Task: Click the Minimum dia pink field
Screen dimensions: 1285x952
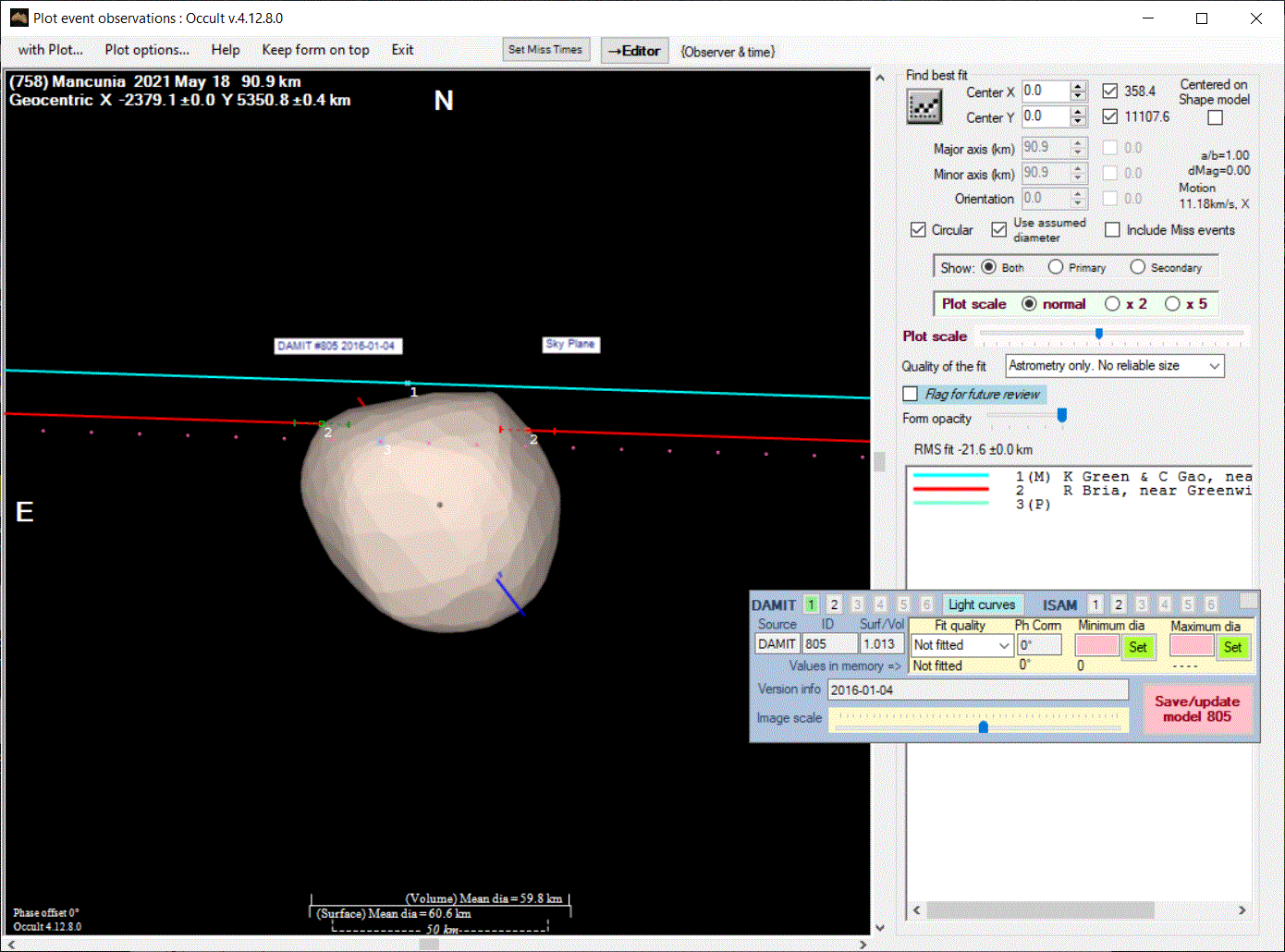Action: click(1097, 646)
